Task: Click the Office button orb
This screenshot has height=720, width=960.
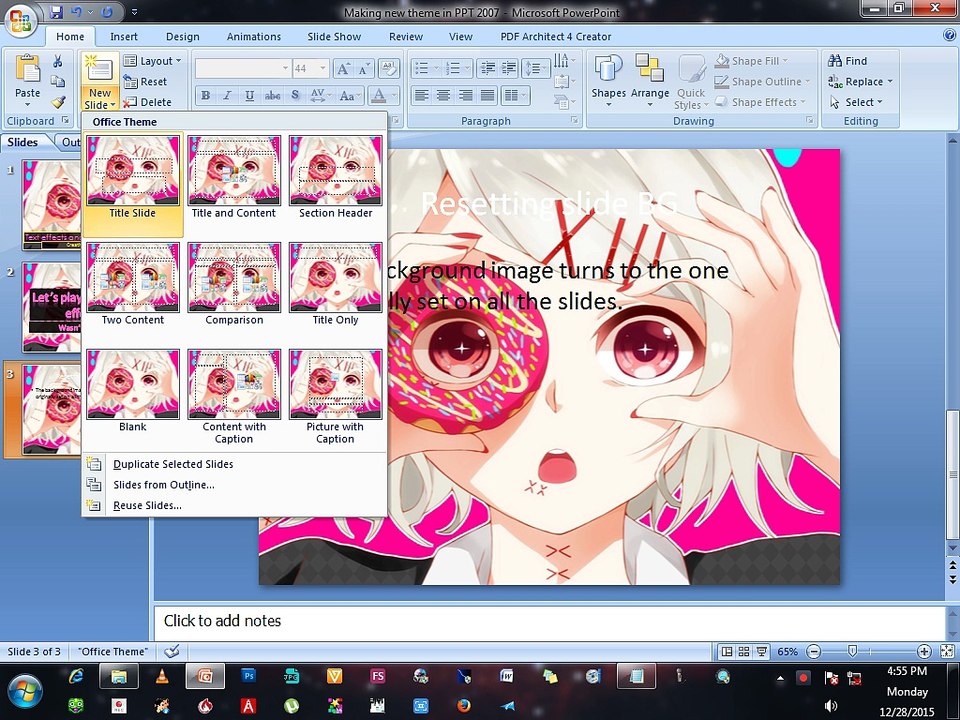Action: (x=20, y=20)
